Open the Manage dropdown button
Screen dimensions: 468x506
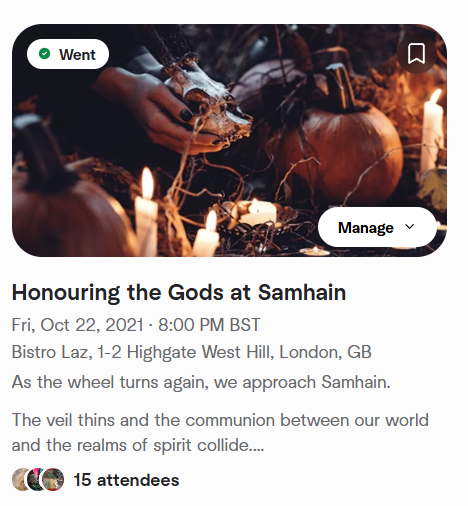[377, 227]
